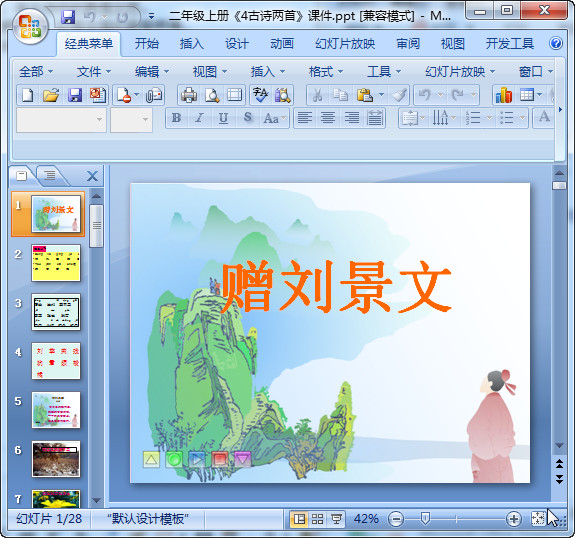575x538 pixels.
Task: Expand the 全部 menu dropdown
Action: [x=36, y=72]
